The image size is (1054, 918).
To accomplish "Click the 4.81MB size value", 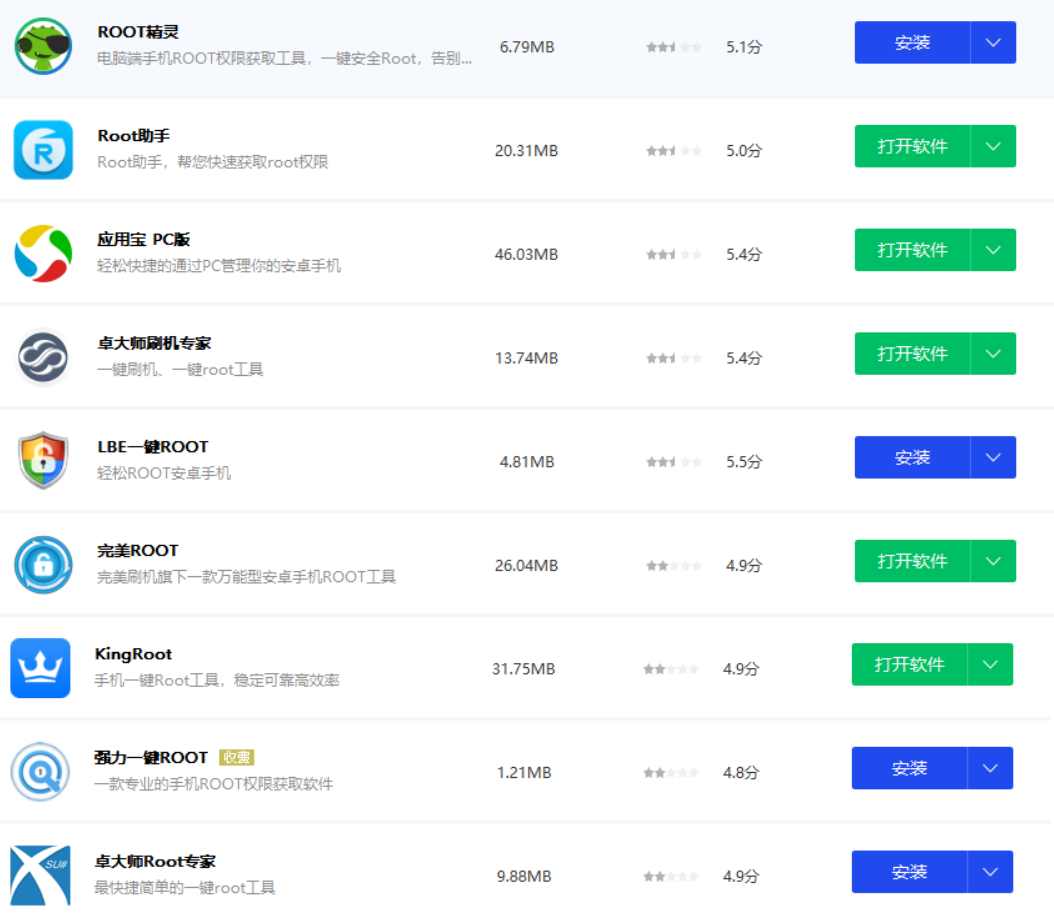I will click(527, 462).
